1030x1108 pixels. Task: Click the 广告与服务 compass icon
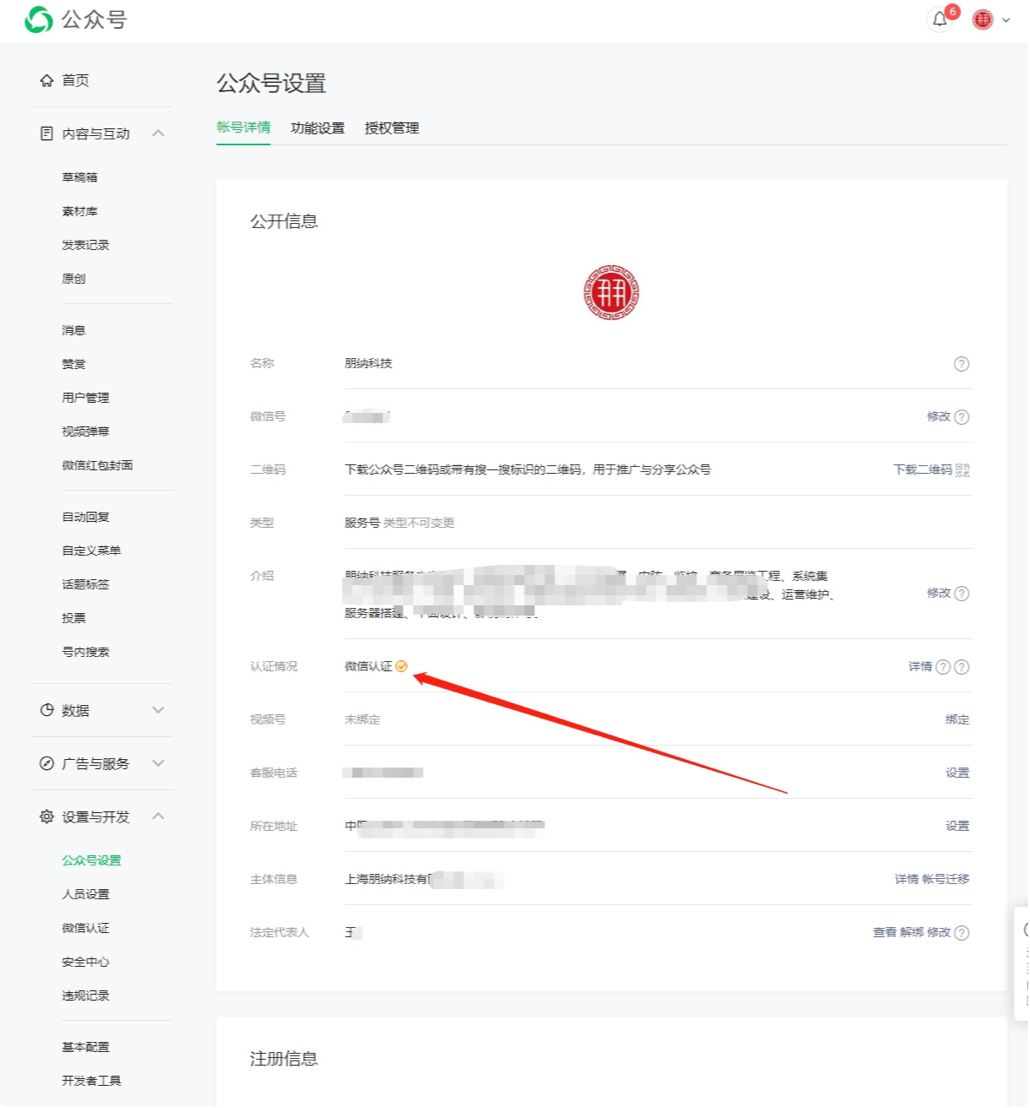pyautogui.click(x=47, y=763)
